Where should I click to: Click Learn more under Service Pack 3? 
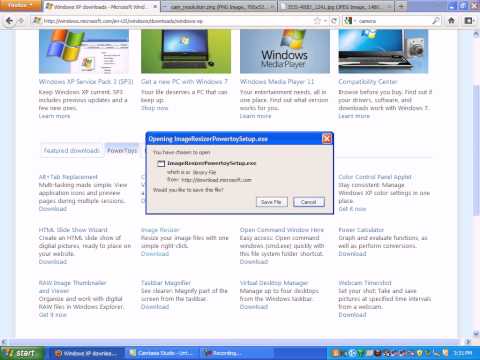(x=54, y=116)
